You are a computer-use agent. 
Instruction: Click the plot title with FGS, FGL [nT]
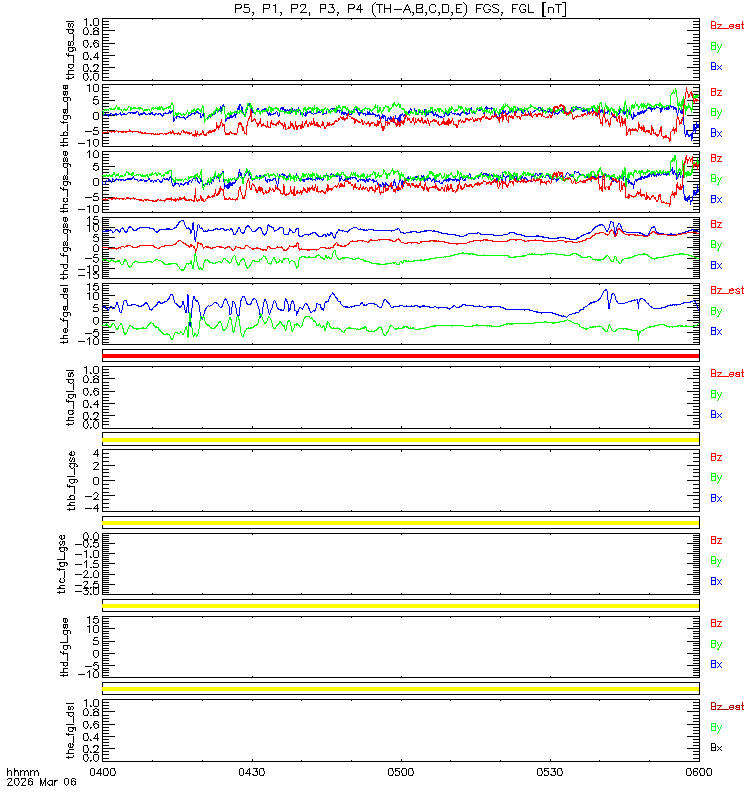click(401, 9)
